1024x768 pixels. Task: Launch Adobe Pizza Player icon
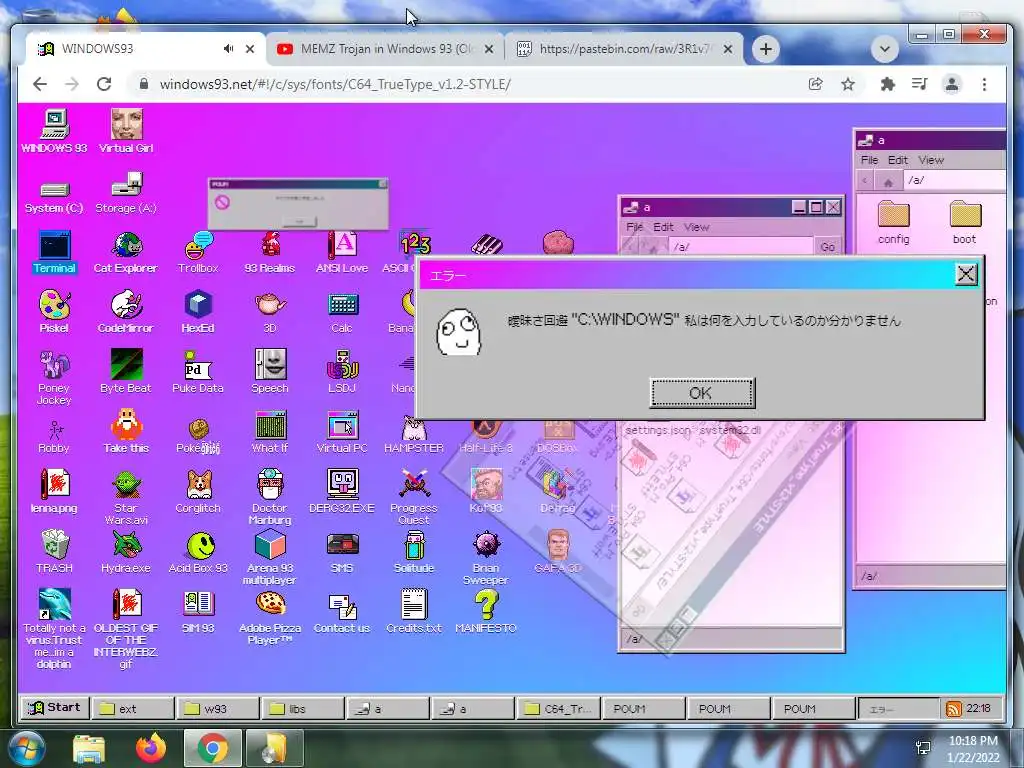pyautogui.click(x=270, y=618)
